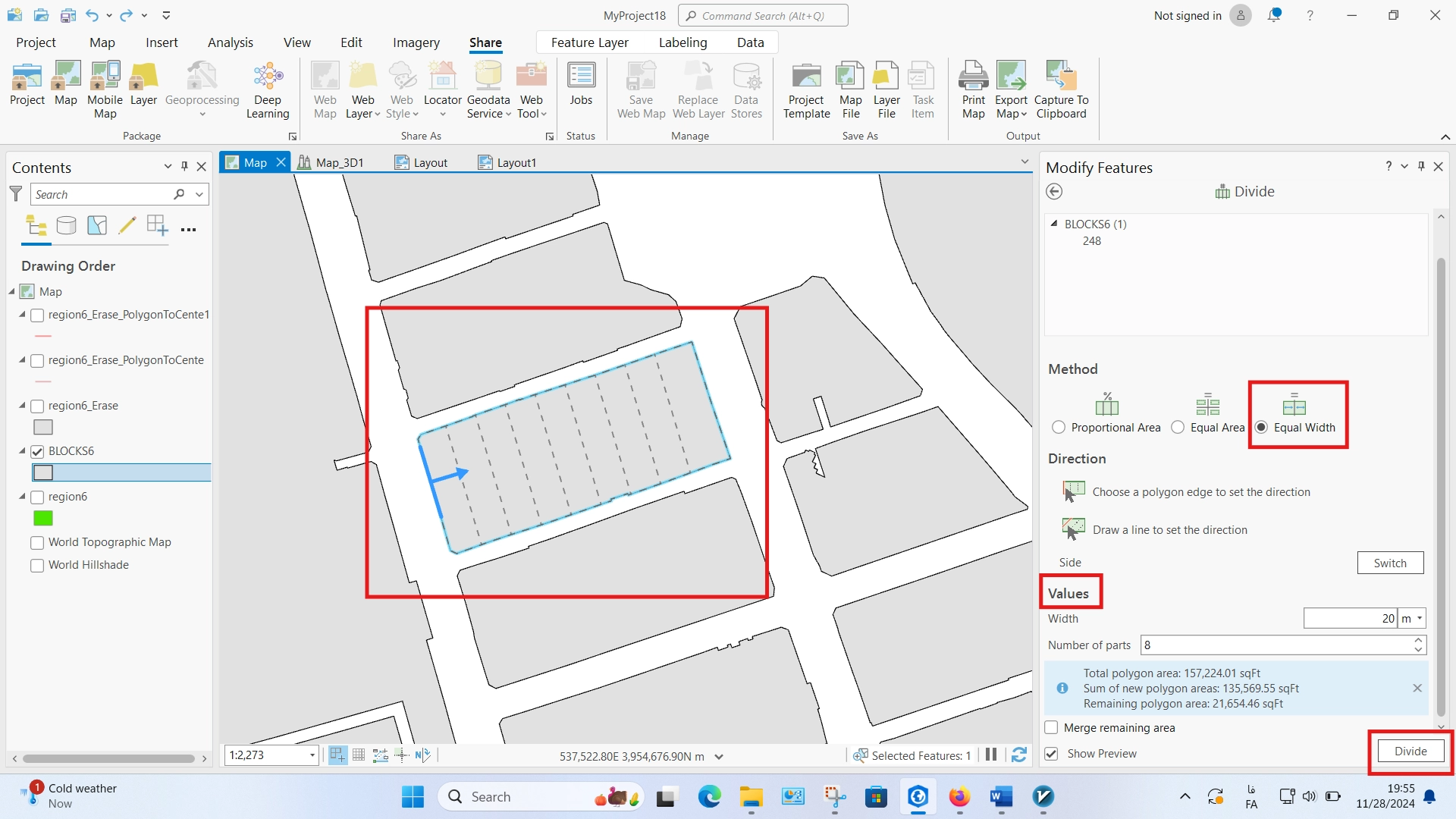
Task: Enter width value input field
Action: 1352,617
